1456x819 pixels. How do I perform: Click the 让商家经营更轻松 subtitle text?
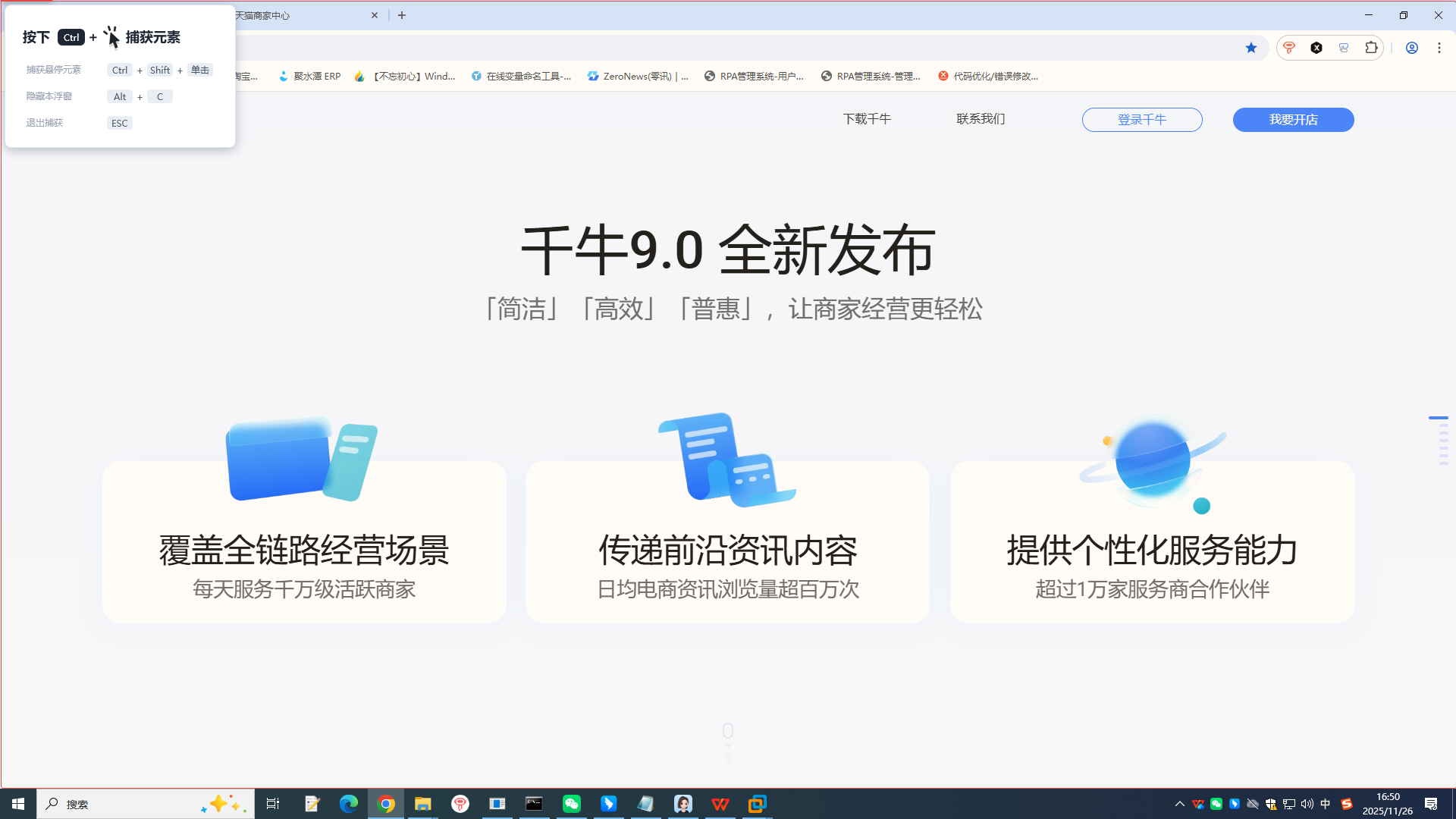885,309
